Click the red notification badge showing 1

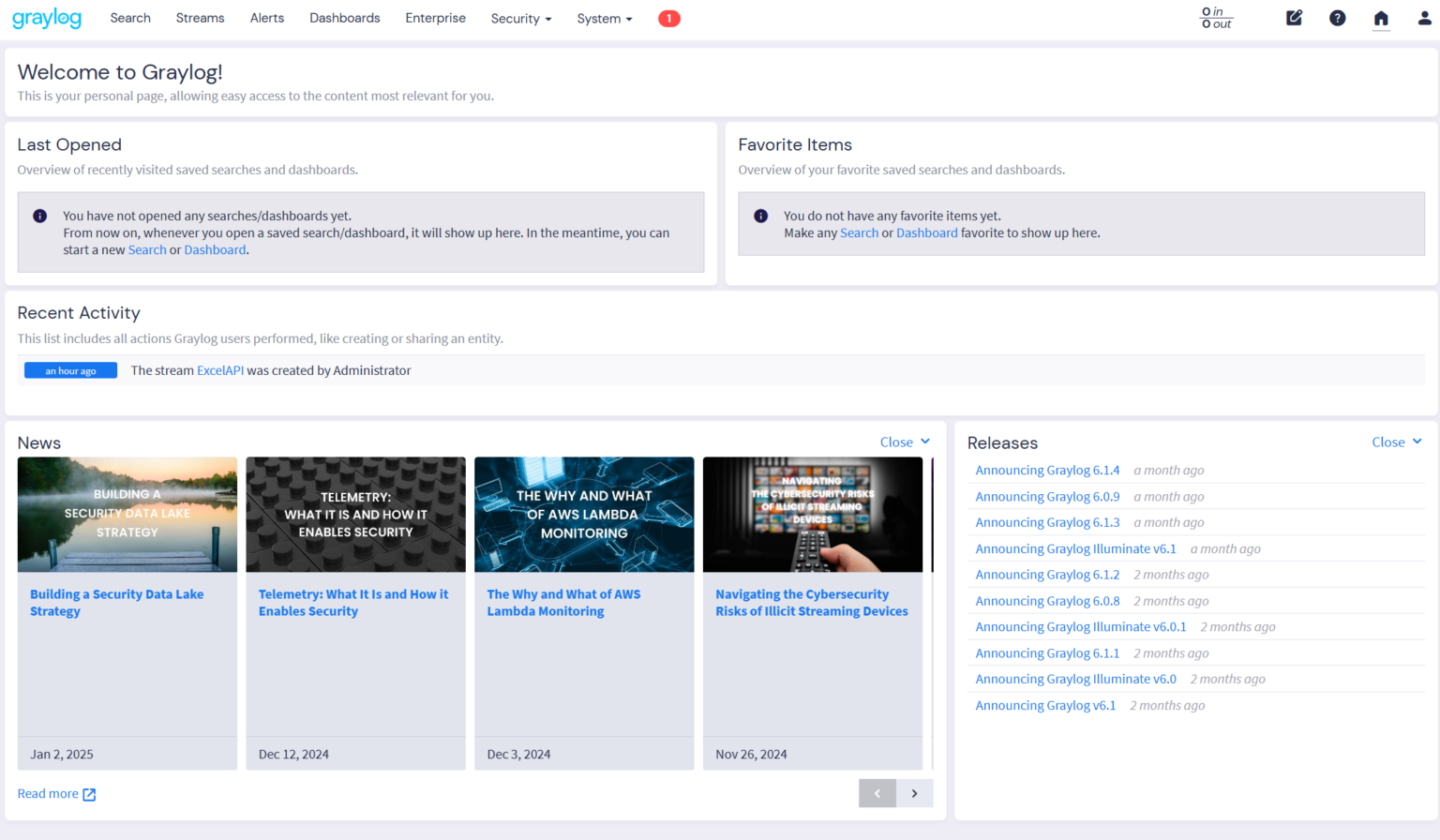(x=669, y=18)
